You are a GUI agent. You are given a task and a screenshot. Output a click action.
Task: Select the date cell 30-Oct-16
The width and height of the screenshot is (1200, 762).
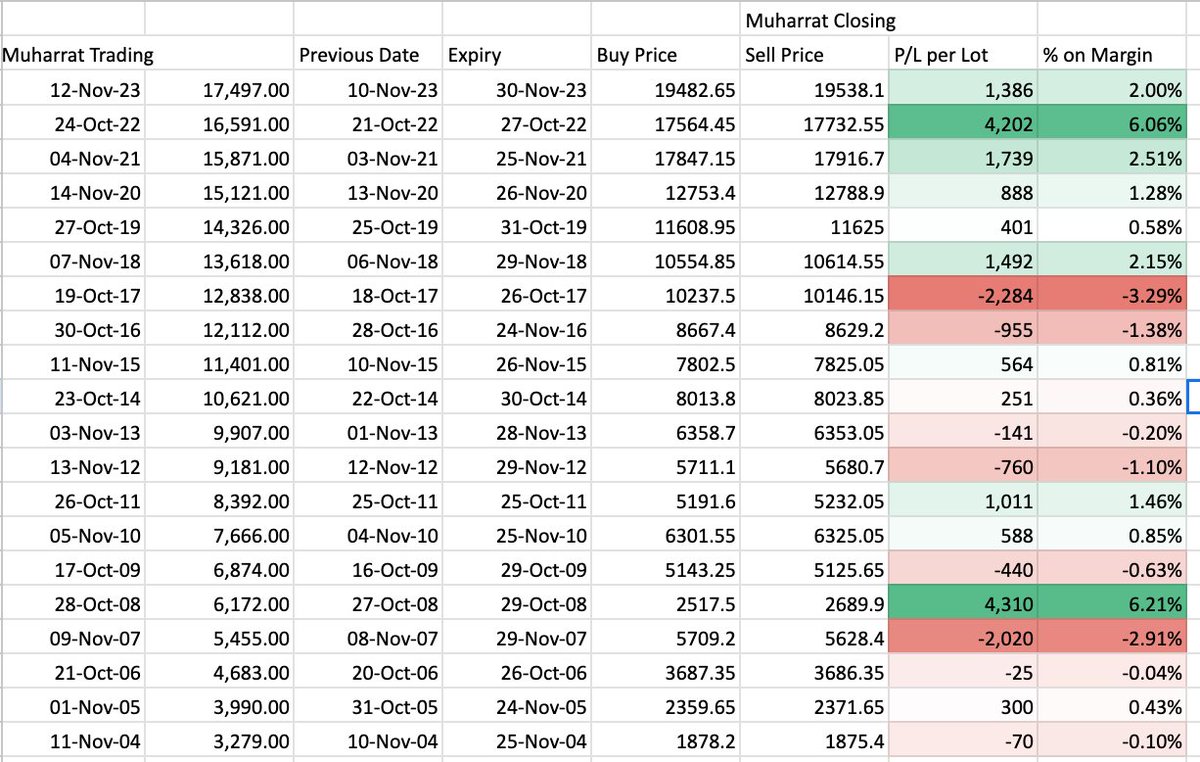coord(73,329)
